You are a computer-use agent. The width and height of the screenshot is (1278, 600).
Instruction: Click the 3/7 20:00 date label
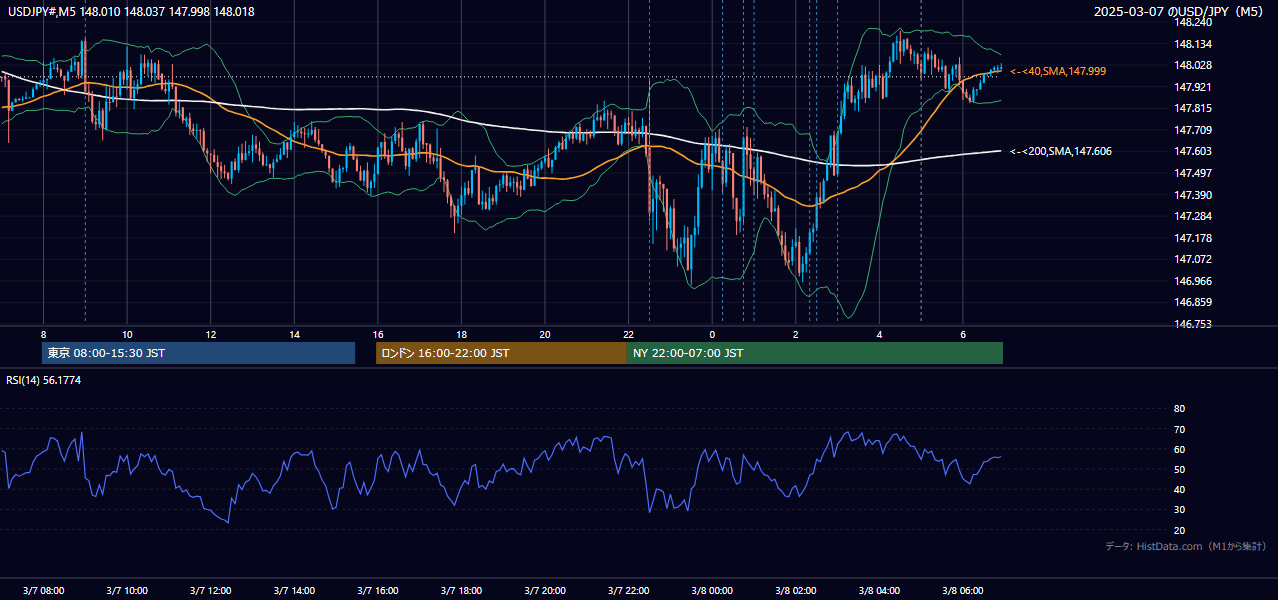[x=544, y=591]
